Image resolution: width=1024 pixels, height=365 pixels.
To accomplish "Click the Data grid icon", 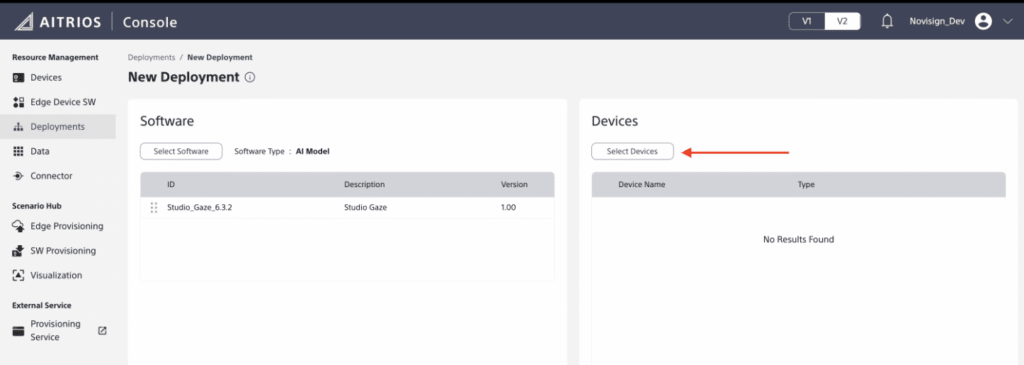I will coord(18,151).
